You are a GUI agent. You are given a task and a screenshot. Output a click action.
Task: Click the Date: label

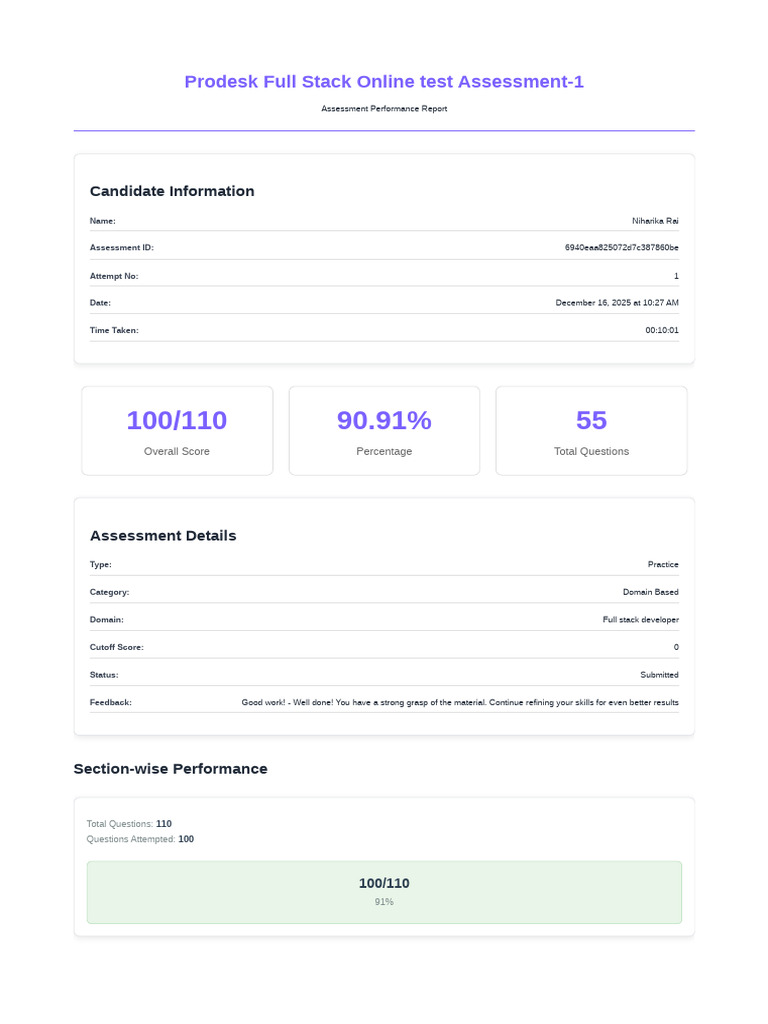click(100, 303)
